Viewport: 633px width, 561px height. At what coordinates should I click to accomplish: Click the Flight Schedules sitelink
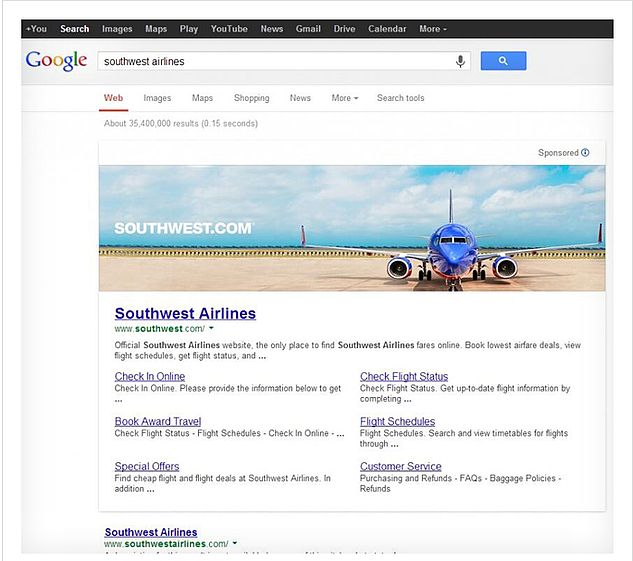pos(397,422)
